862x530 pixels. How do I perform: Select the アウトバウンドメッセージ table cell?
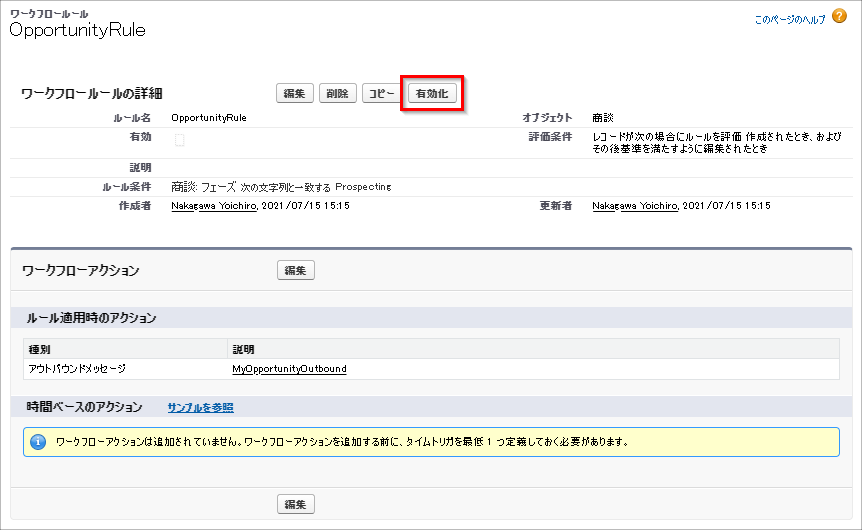tap(78, 369)
